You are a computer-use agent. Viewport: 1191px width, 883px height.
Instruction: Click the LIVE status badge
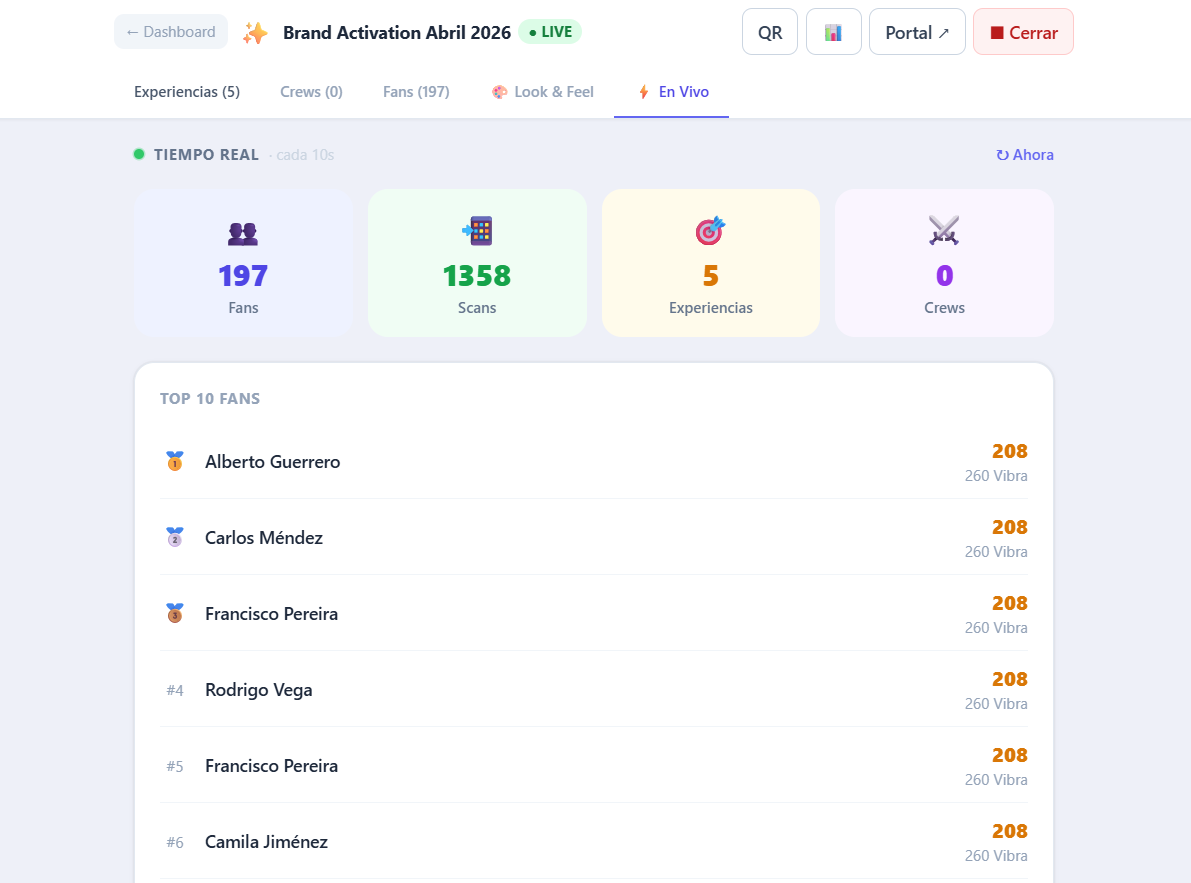coord(550,32)
